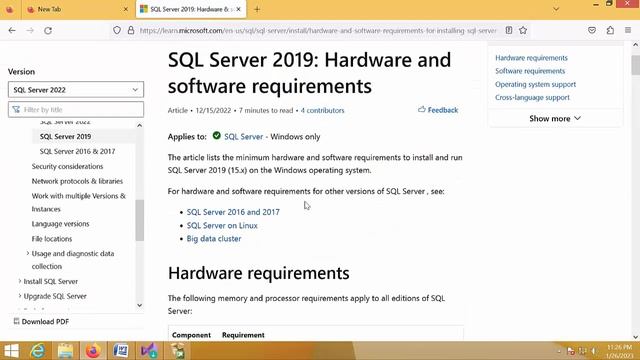Open the Windows Start menu
Image resolution: width=640 pixels, height=360 pixels.
(x=11, y=351)
